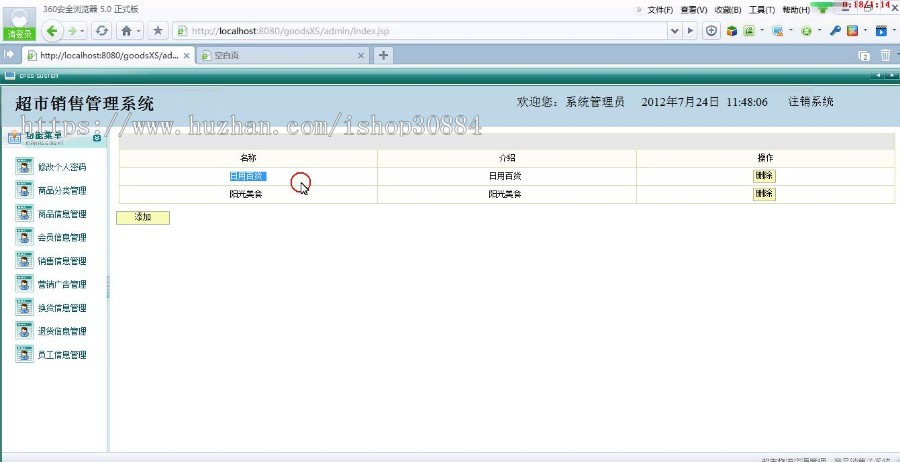Viewport: 900px width, 462px height.
Task: Open the colorful cube extension icon
Action: (x=731, y=31)
